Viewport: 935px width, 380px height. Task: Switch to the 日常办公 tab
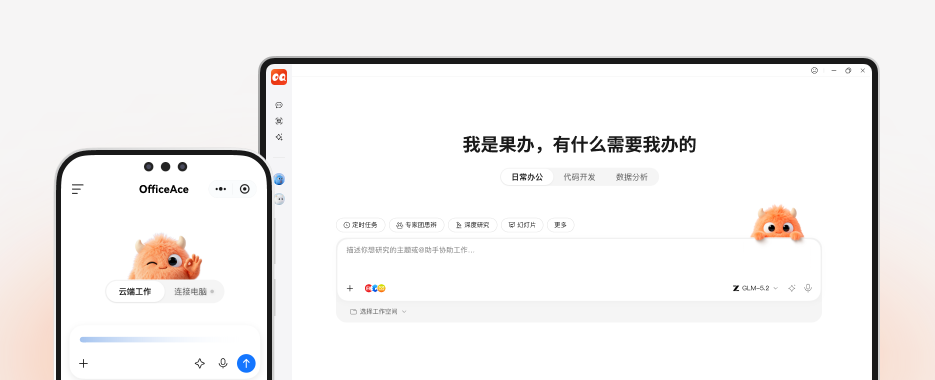point(527,177)
